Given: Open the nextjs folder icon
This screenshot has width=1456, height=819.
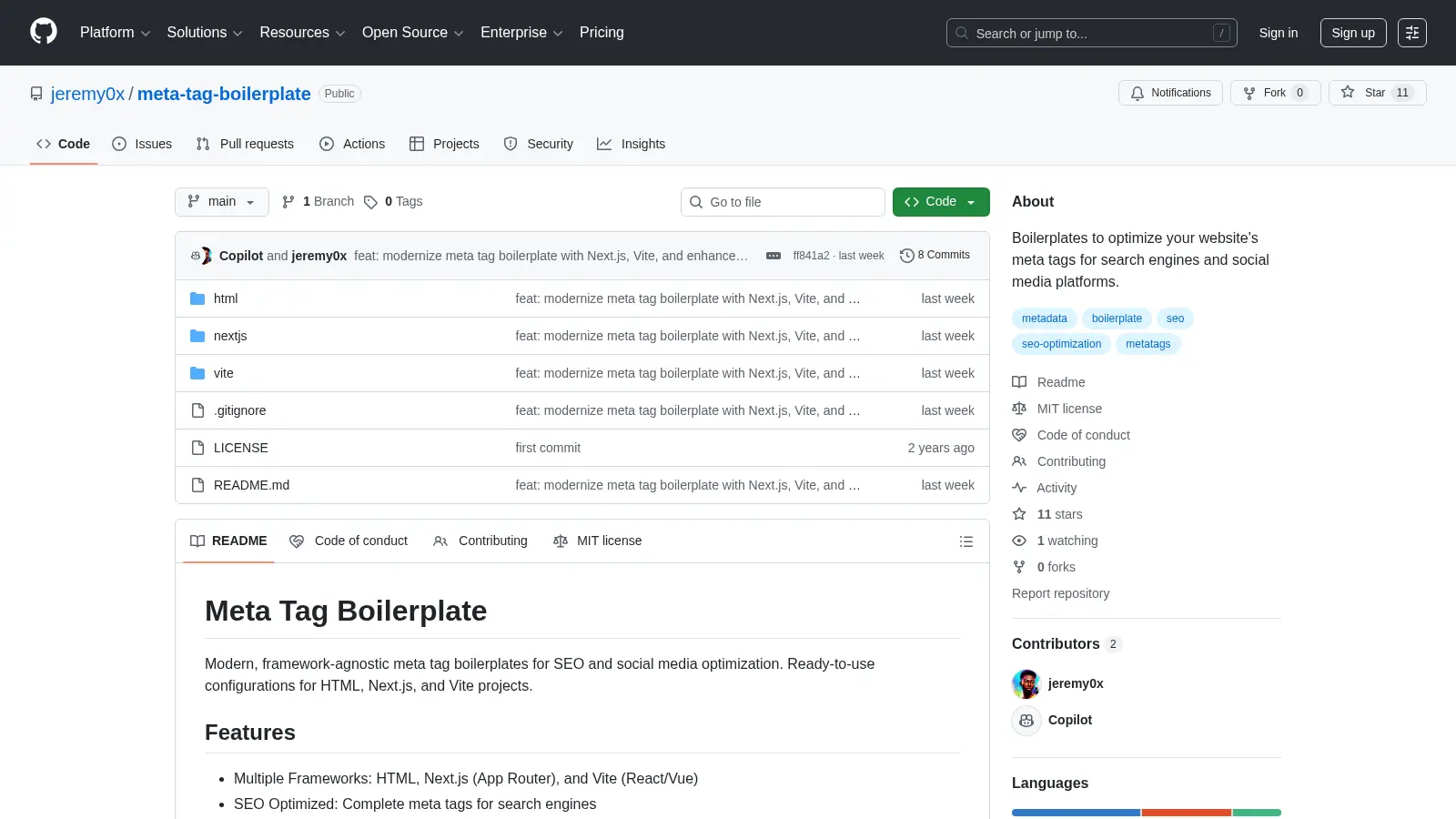Looking at the screenshot, I should (197, 336).
